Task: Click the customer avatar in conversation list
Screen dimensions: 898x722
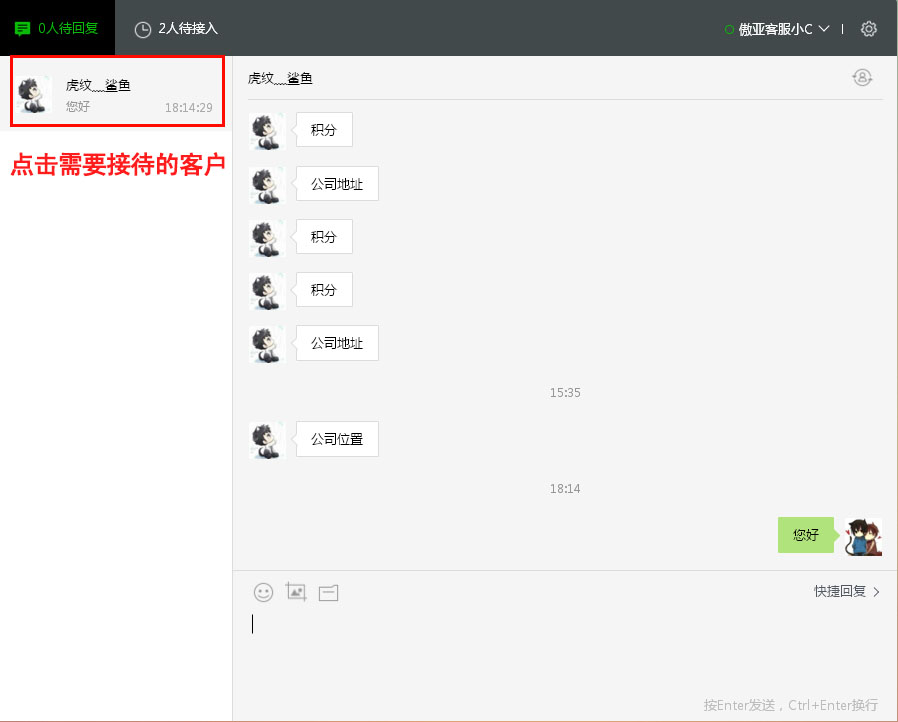Action: [x=36, y=94]
